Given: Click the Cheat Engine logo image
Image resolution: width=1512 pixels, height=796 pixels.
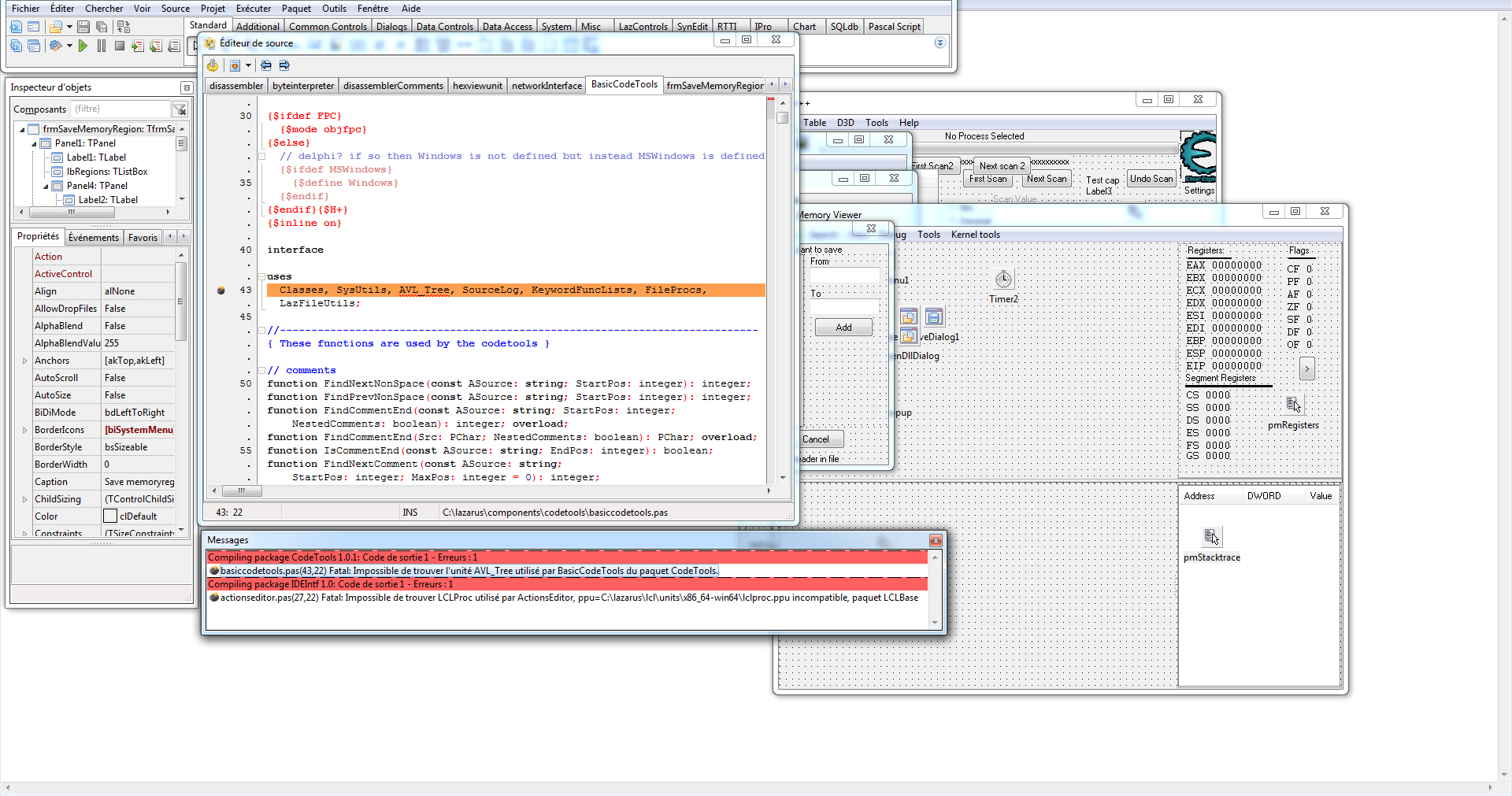Looking at the screenshot, I should (x=1198, y=155).
